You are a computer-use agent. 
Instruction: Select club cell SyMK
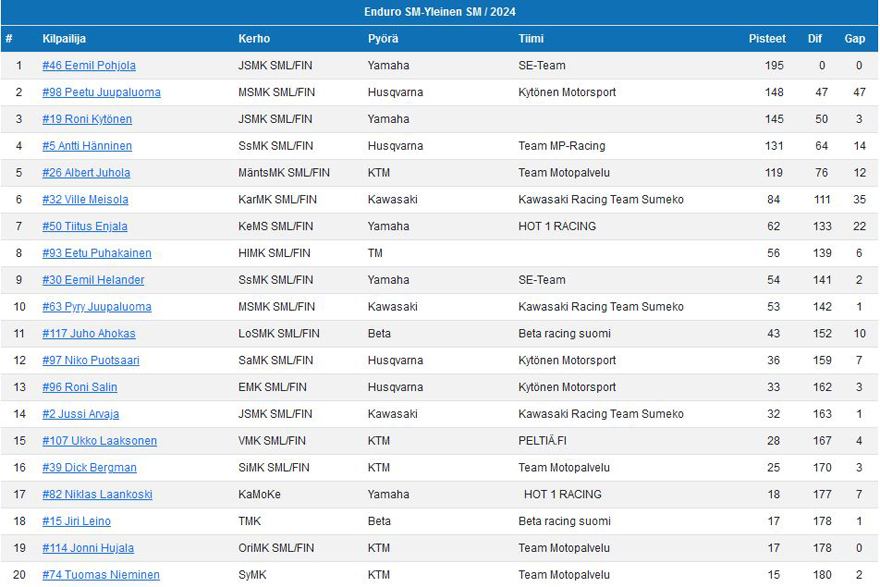(252, 575)
